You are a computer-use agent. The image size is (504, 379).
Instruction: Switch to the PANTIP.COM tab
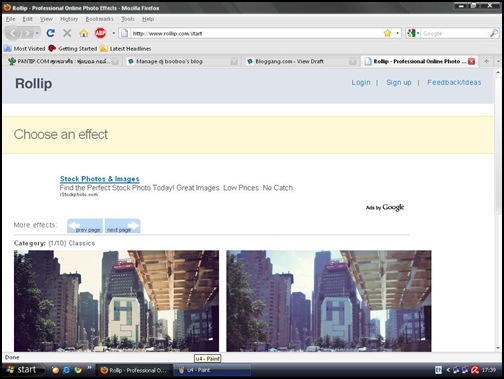pyautogui.click(x=63, y=61)
